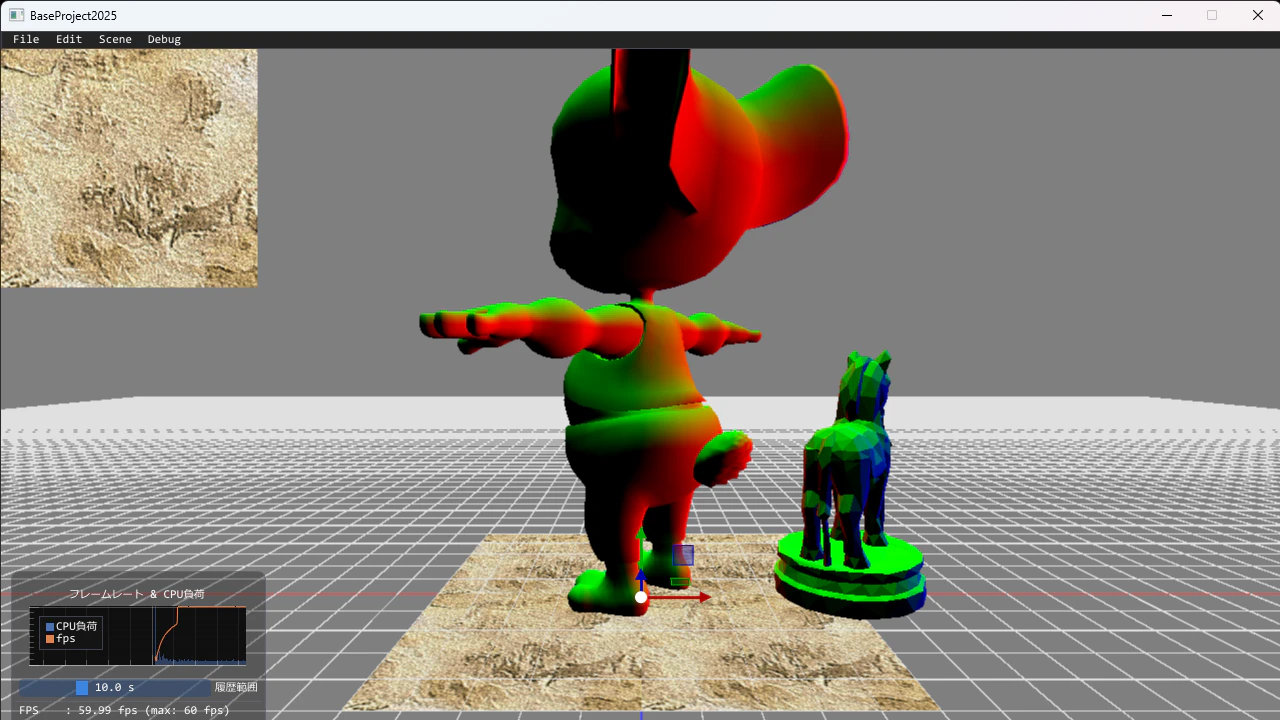
Task: Click the 10.0 s history range slider
Action: click(x=115, y=688)
